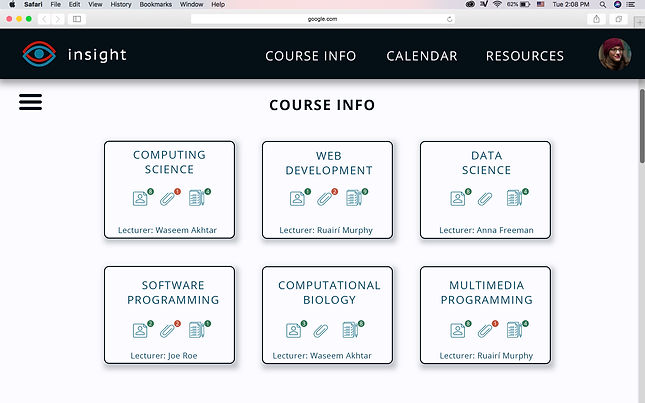Open Computing Science contact profile icon
The width and height of the screenshot is (645, 403).
click(x=140, y=199)
